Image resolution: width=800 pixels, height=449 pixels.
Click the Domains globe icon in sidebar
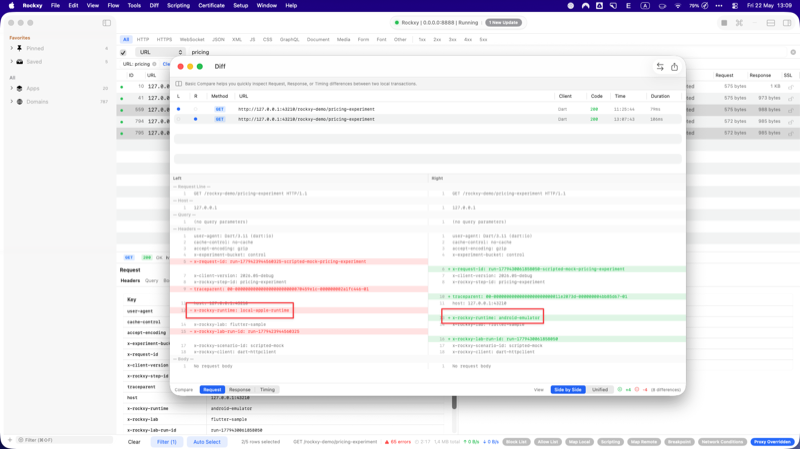click(19, 102)
